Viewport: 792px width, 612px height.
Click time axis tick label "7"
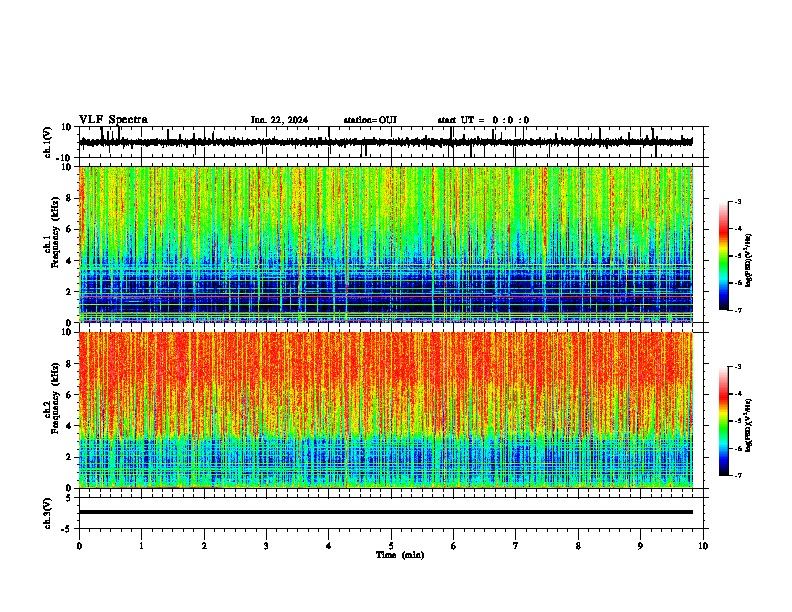point(516,546)
